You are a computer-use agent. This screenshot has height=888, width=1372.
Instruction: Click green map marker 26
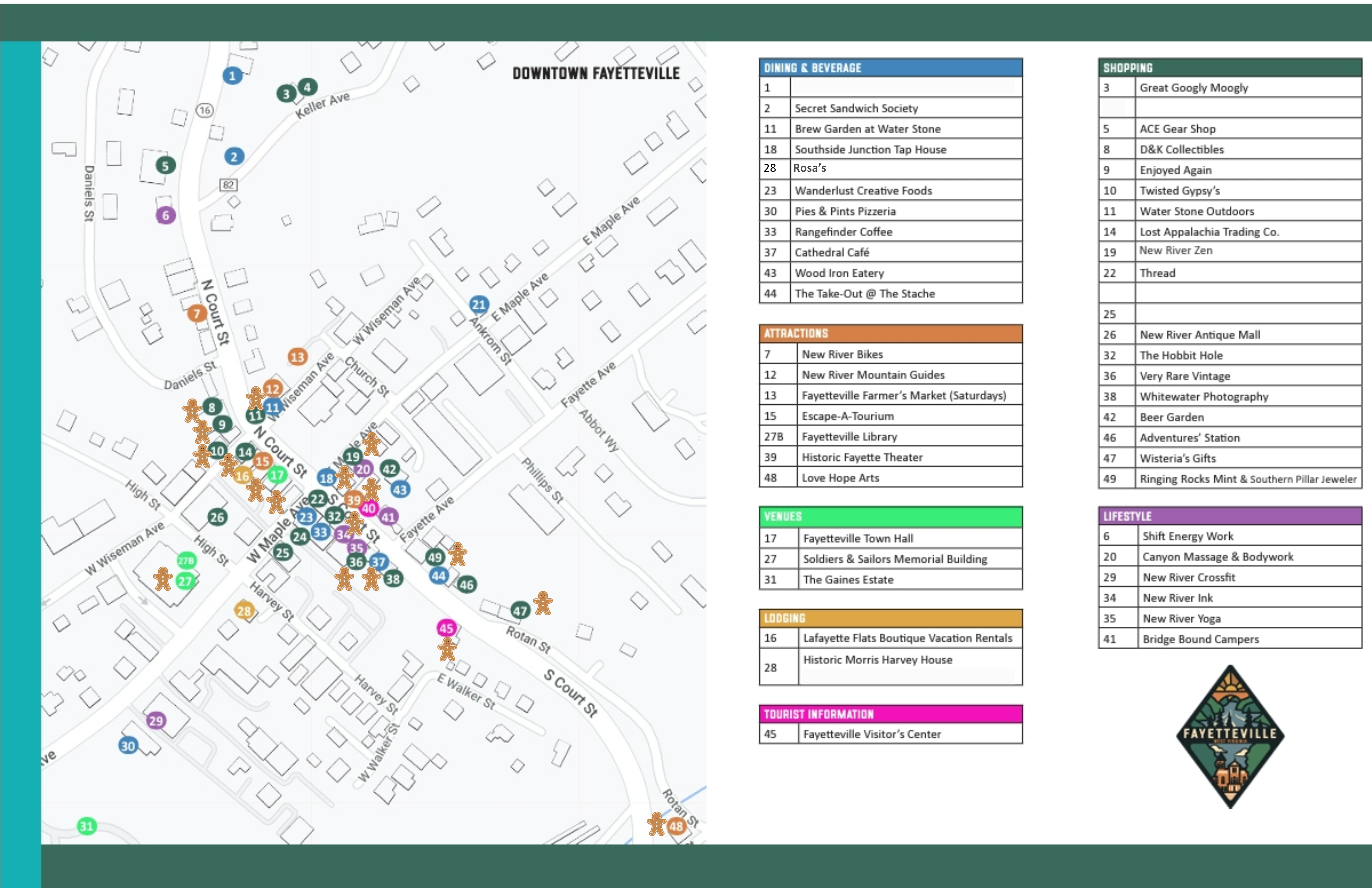point(217,517)
